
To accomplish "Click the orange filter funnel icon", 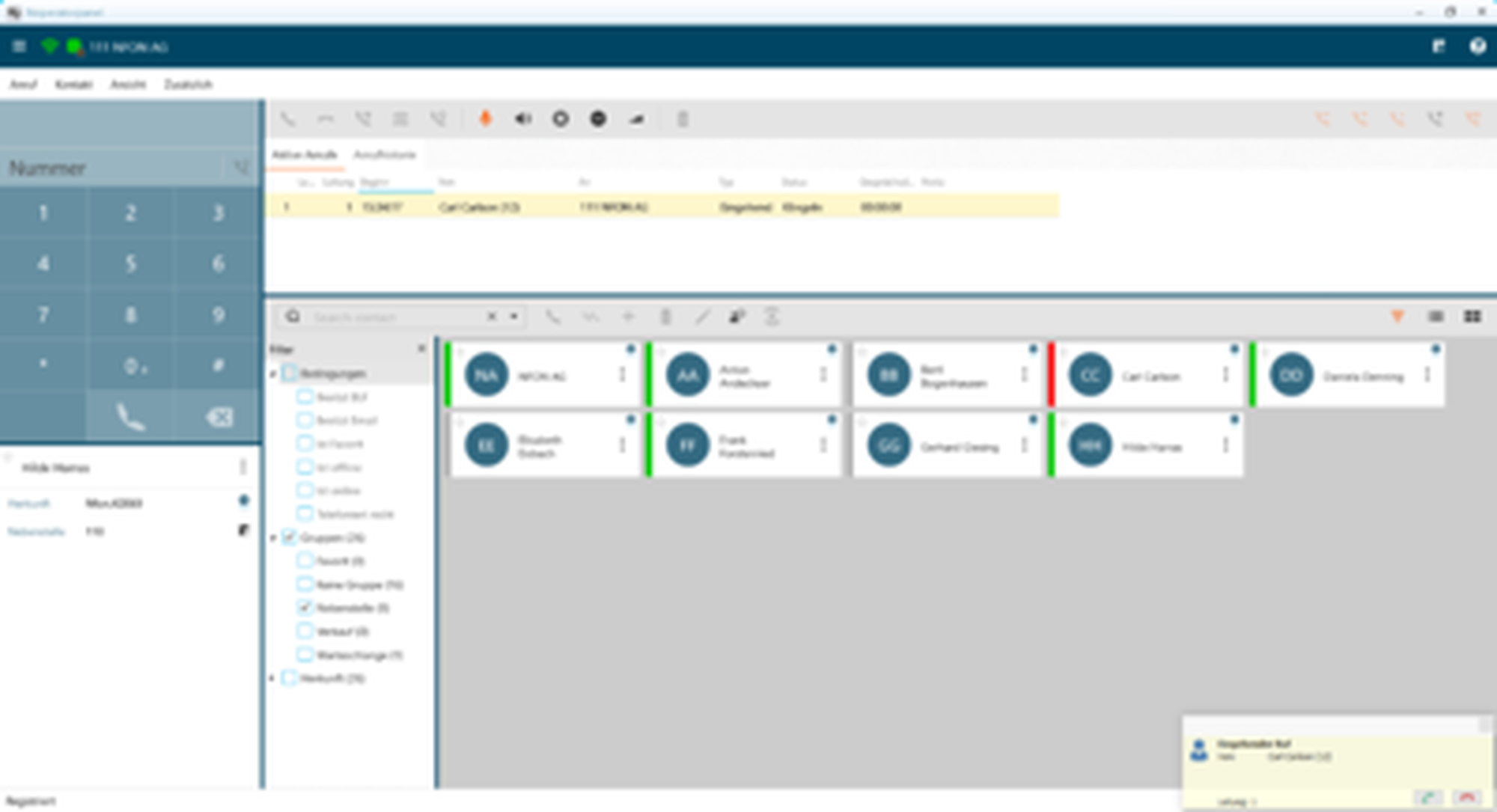I will click(x=1397, y=317).
